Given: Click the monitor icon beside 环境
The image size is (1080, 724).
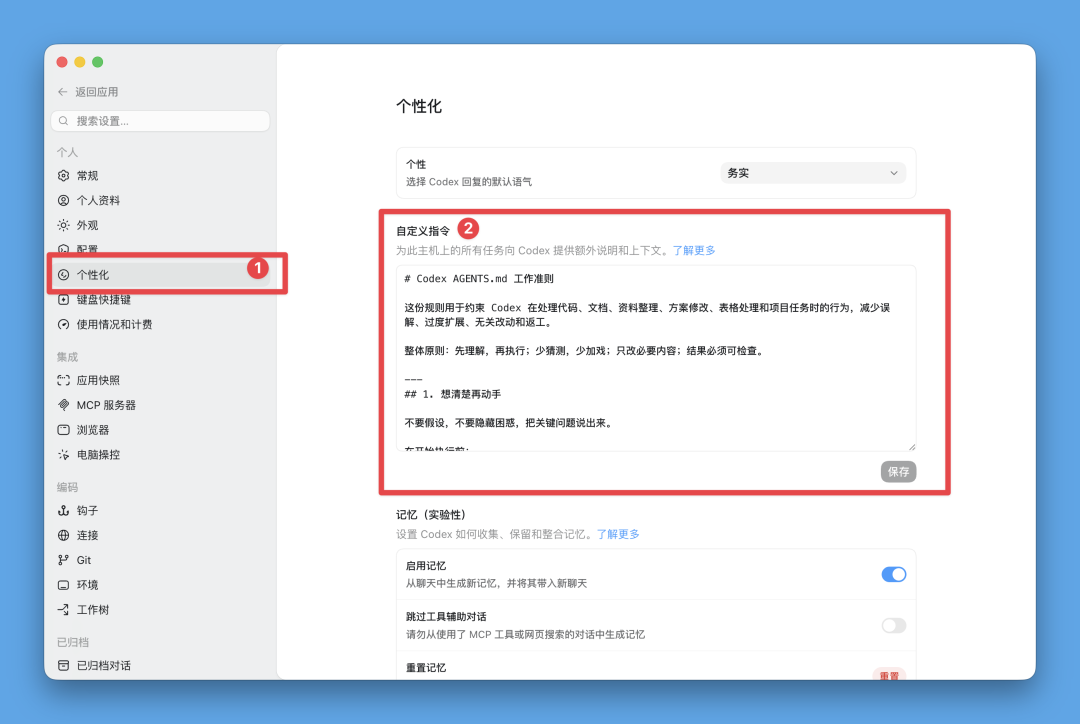Looking at the screenshot, I should click(63, 585).
